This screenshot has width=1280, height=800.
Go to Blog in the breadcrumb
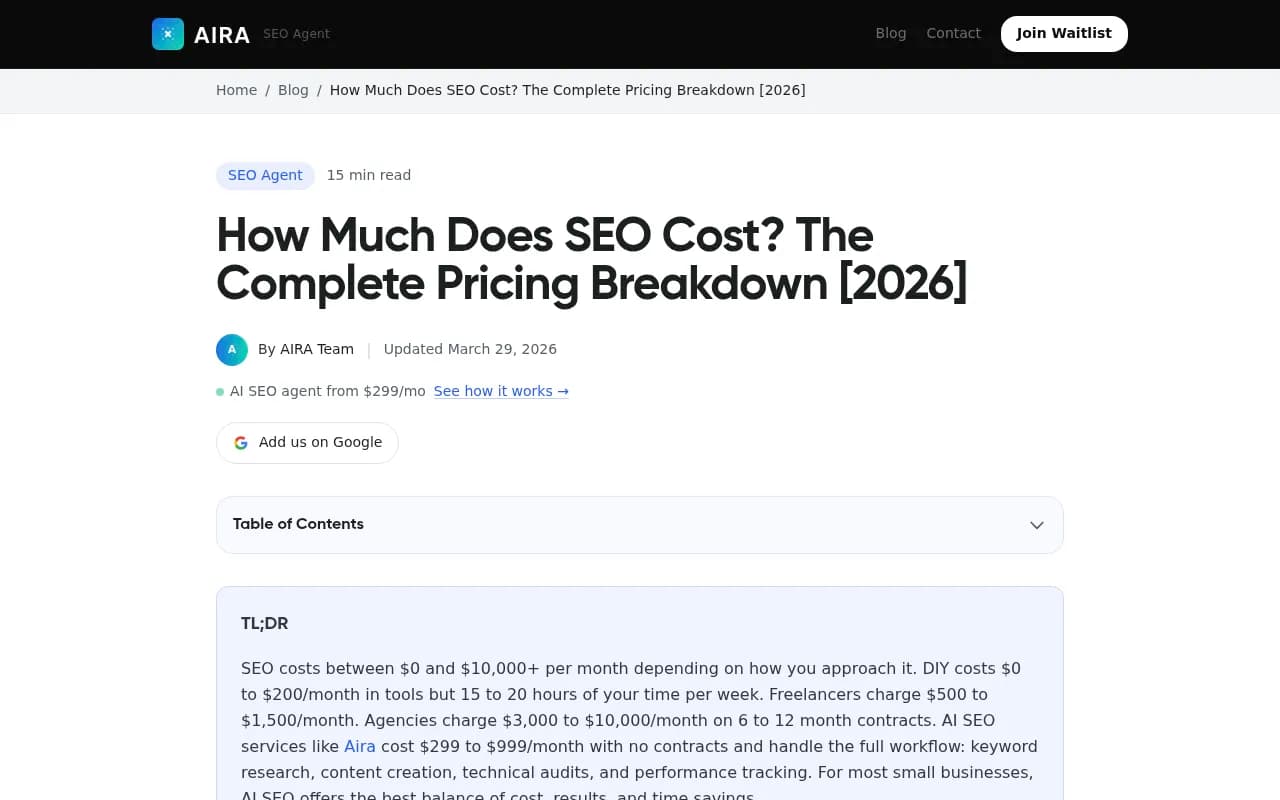coord(293,90)
